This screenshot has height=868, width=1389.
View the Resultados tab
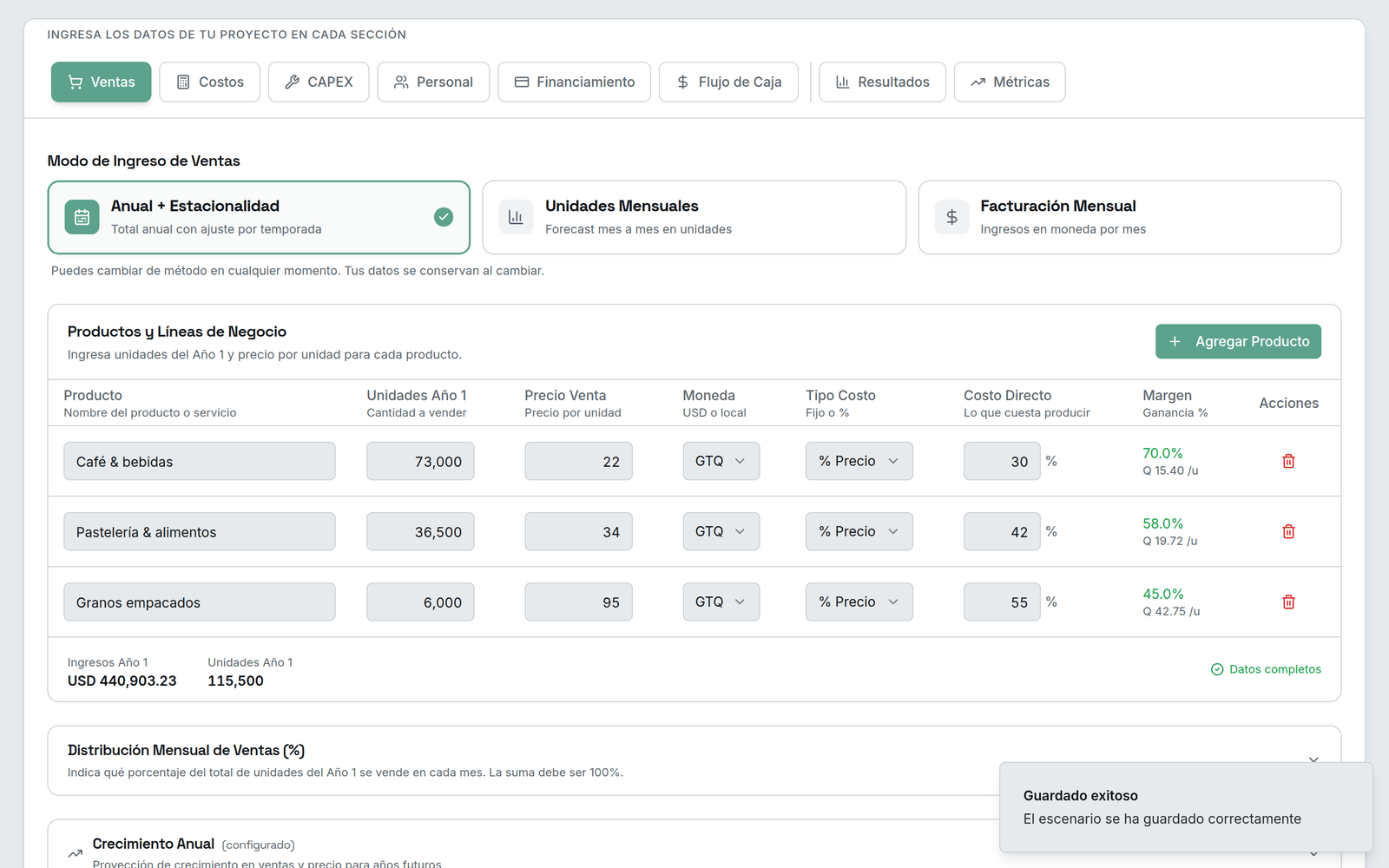(x=882, y=82)
